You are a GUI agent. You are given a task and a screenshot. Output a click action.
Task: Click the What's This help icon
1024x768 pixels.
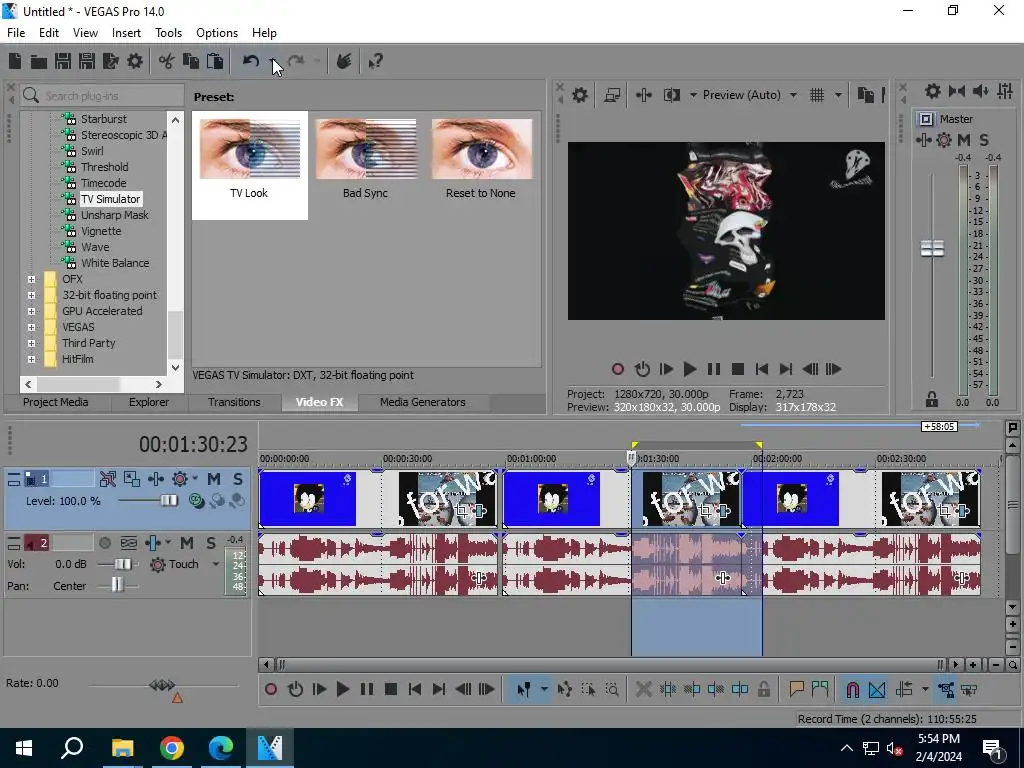[376, 61]
